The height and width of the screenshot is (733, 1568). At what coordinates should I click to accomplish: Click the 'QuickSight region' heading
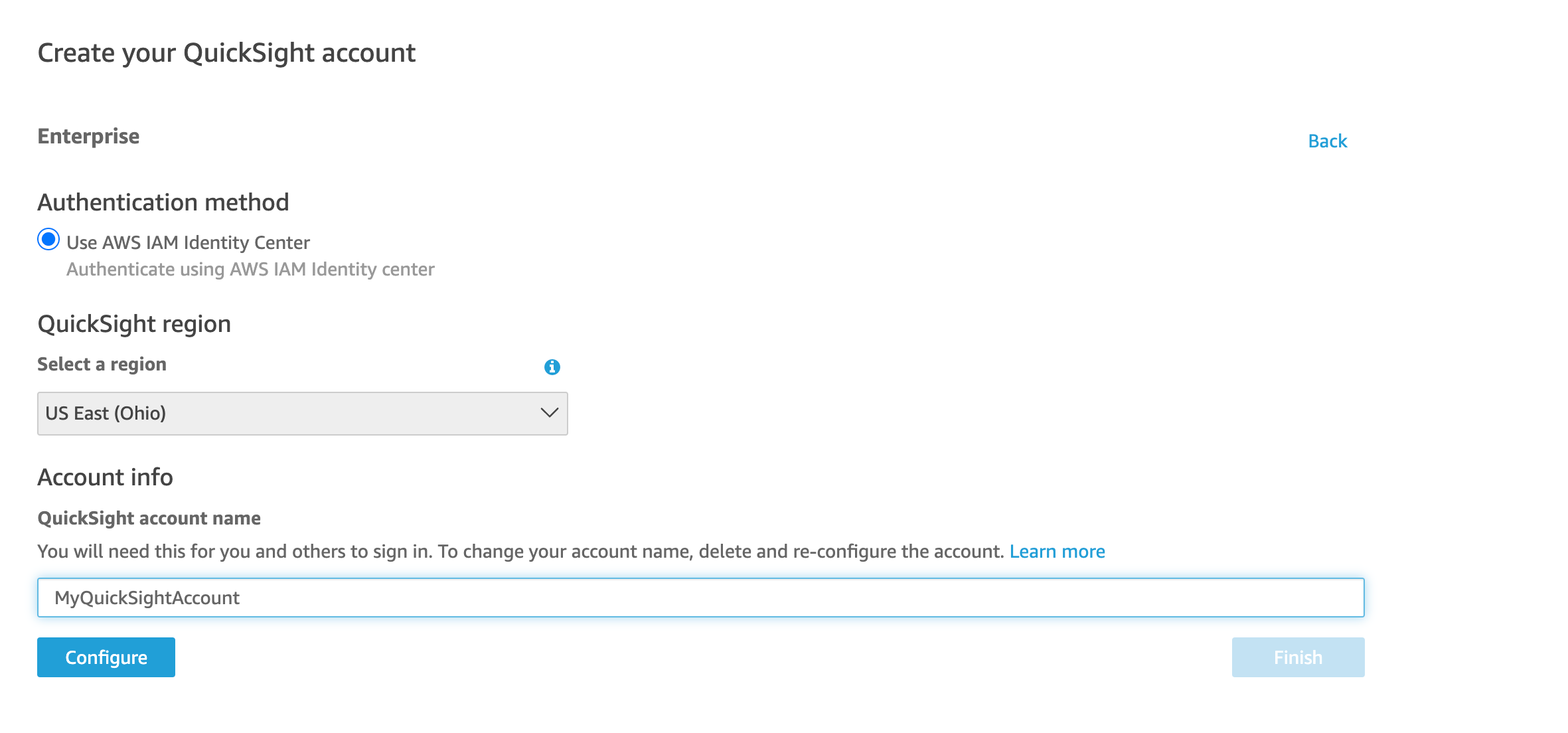click(134, 324)
